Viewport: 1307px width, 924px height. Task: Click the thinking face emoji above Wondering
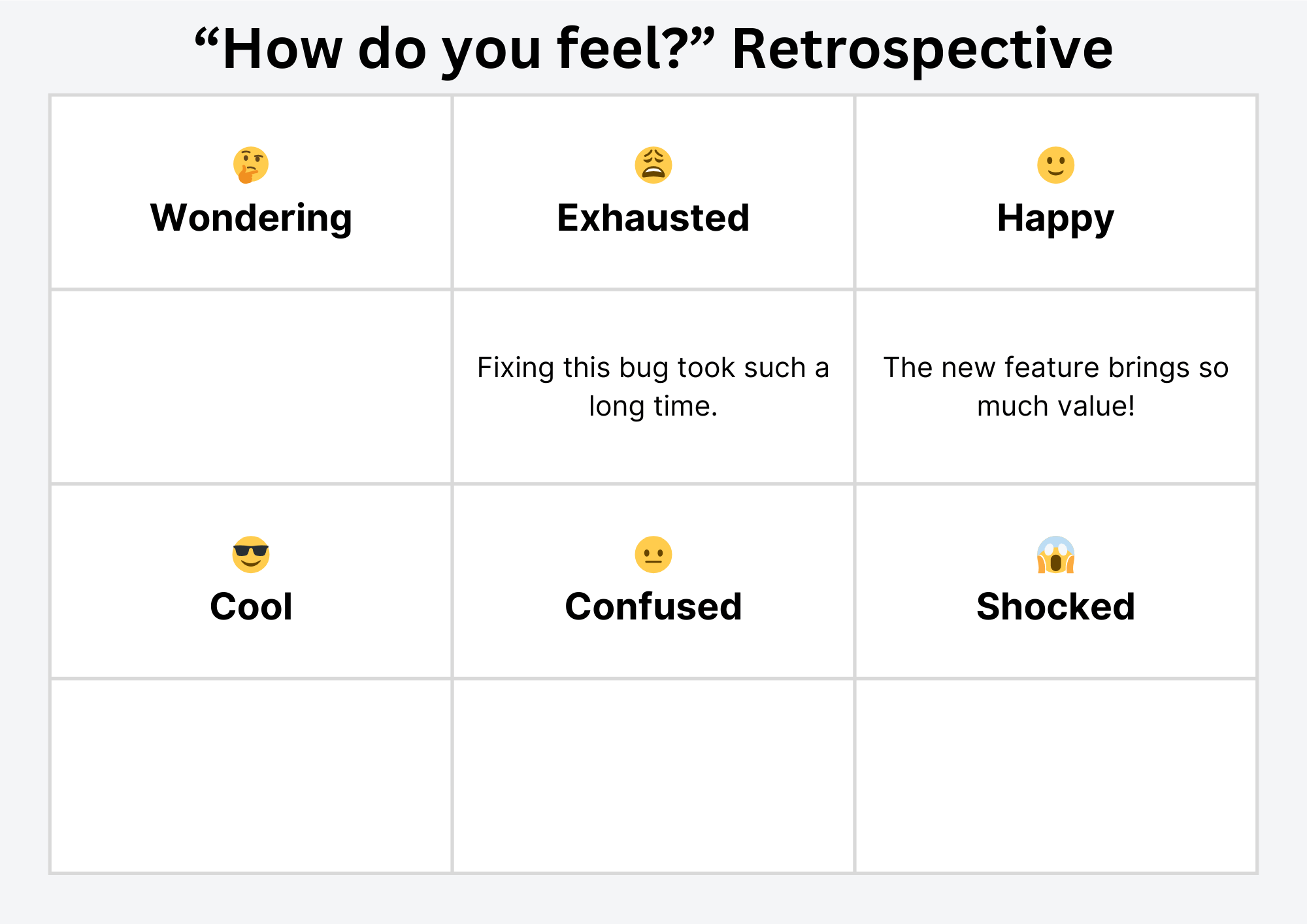251,165
